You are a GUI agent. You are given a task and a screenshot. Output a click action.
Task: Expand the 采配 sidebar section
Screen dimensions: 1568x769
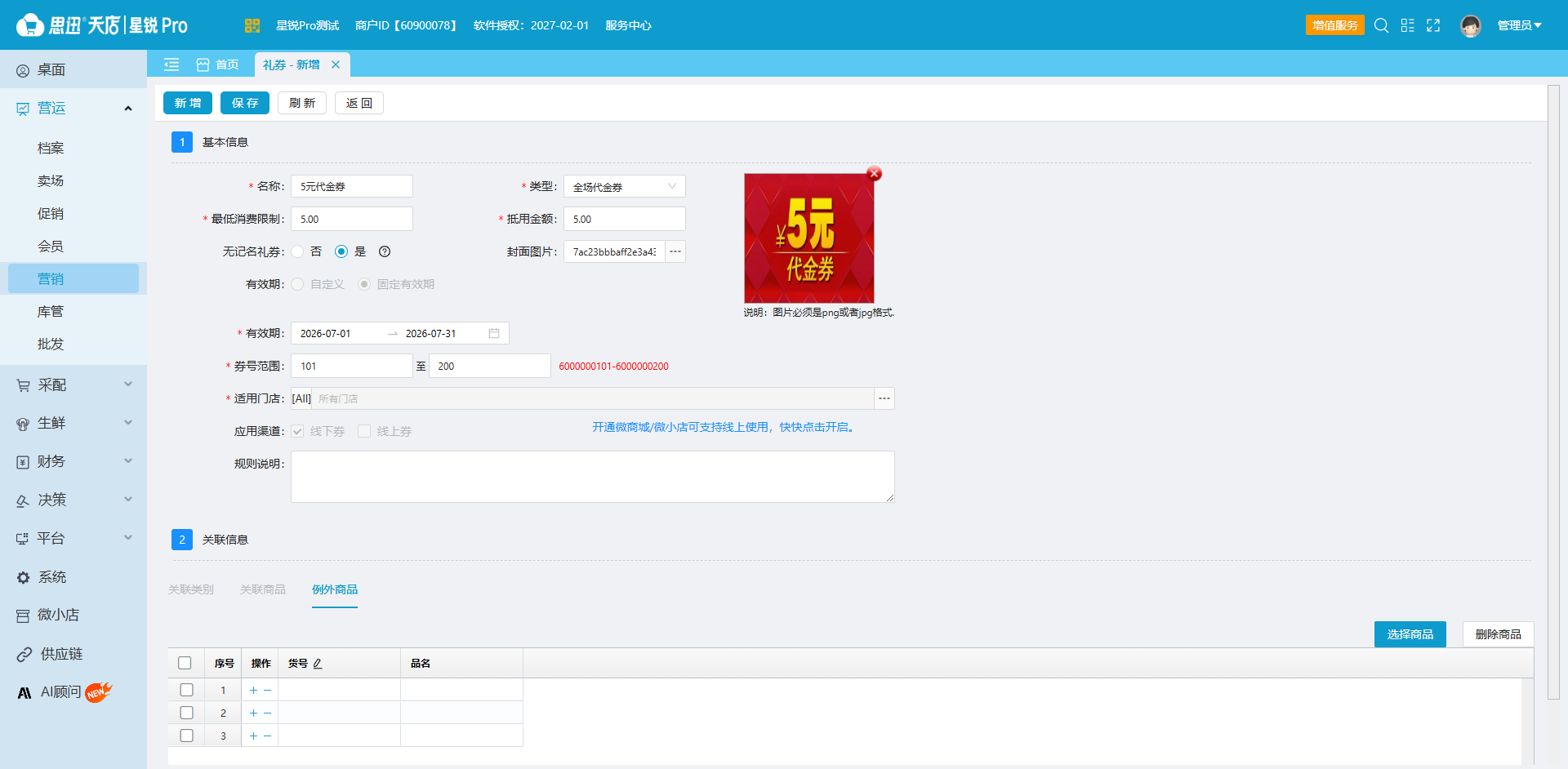(x=73, y=384)
